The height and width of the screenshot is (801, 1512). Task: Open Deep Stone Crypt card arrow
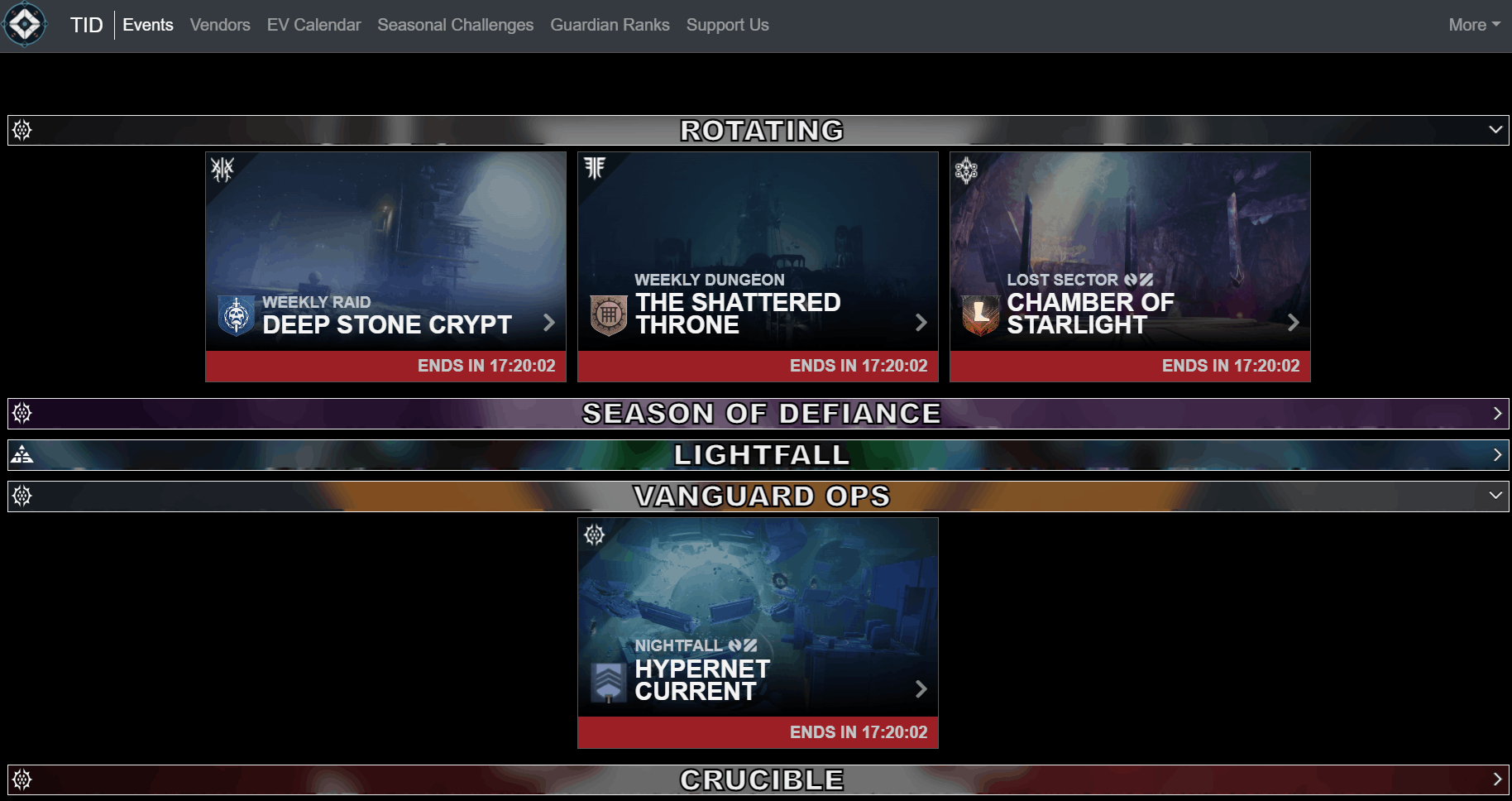coord(548,323)
